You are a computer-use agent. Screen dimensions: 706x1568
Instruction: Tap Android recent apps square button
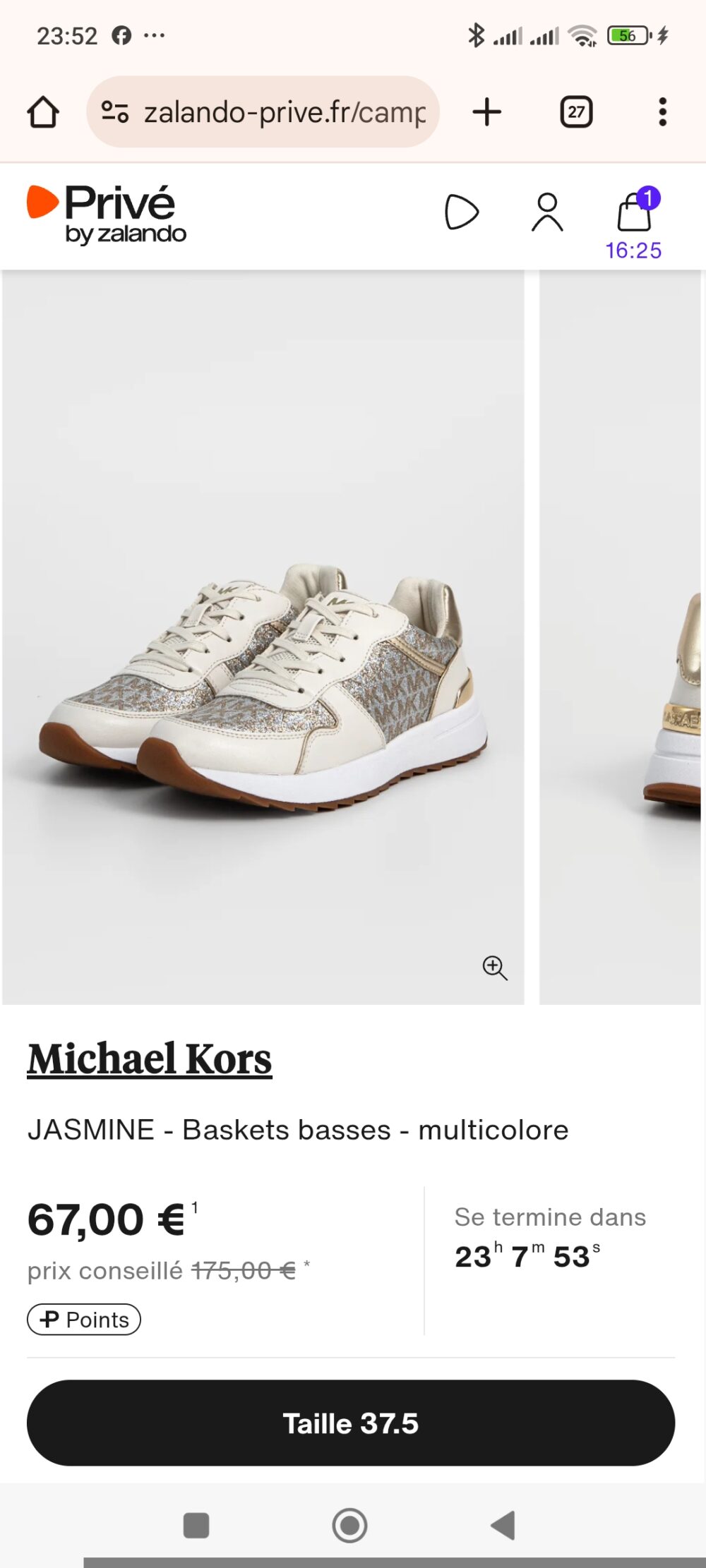pos(196,1526)
